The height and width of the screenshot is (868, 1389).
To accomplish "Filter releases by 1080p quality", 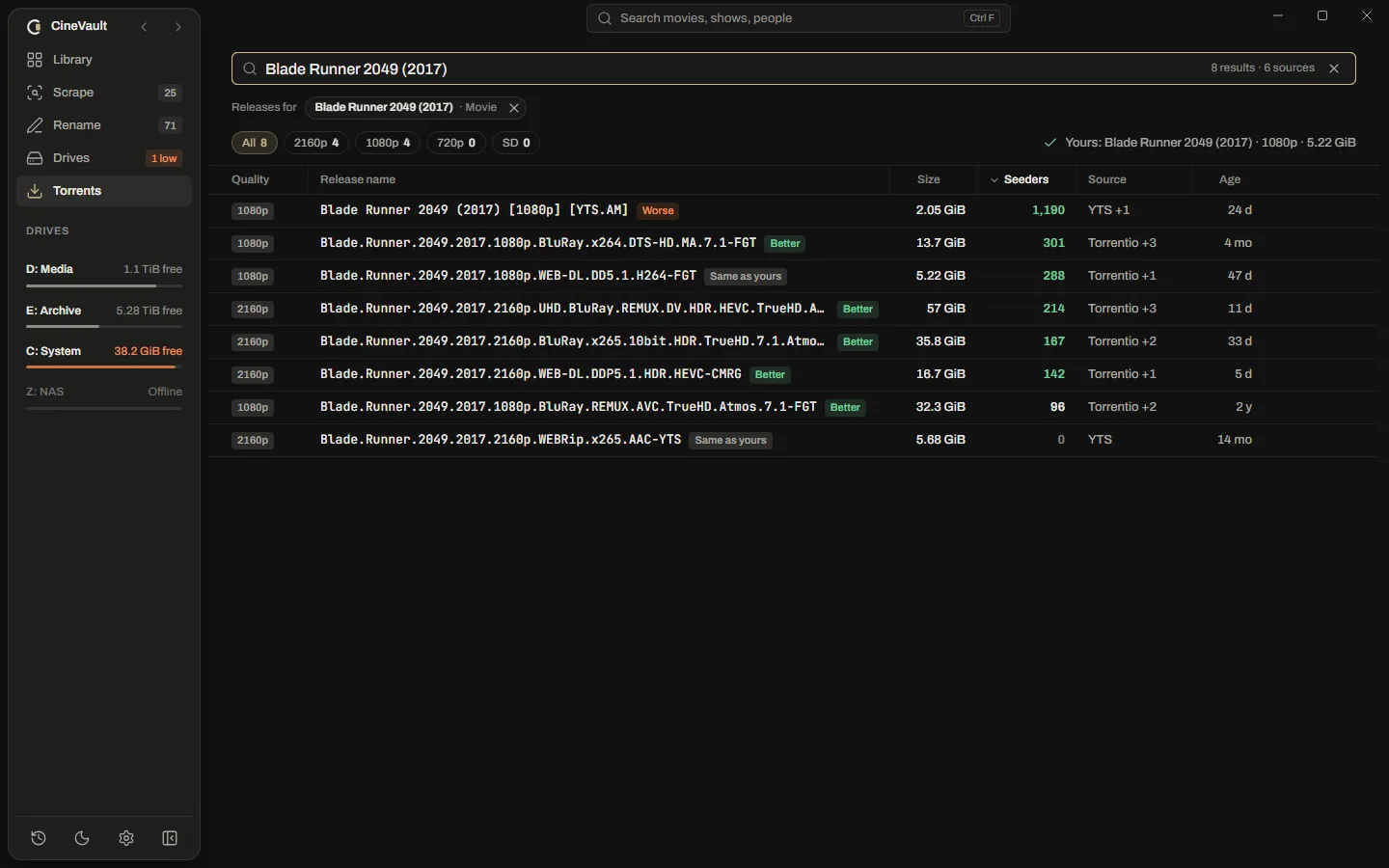I will tap(388, 143).
